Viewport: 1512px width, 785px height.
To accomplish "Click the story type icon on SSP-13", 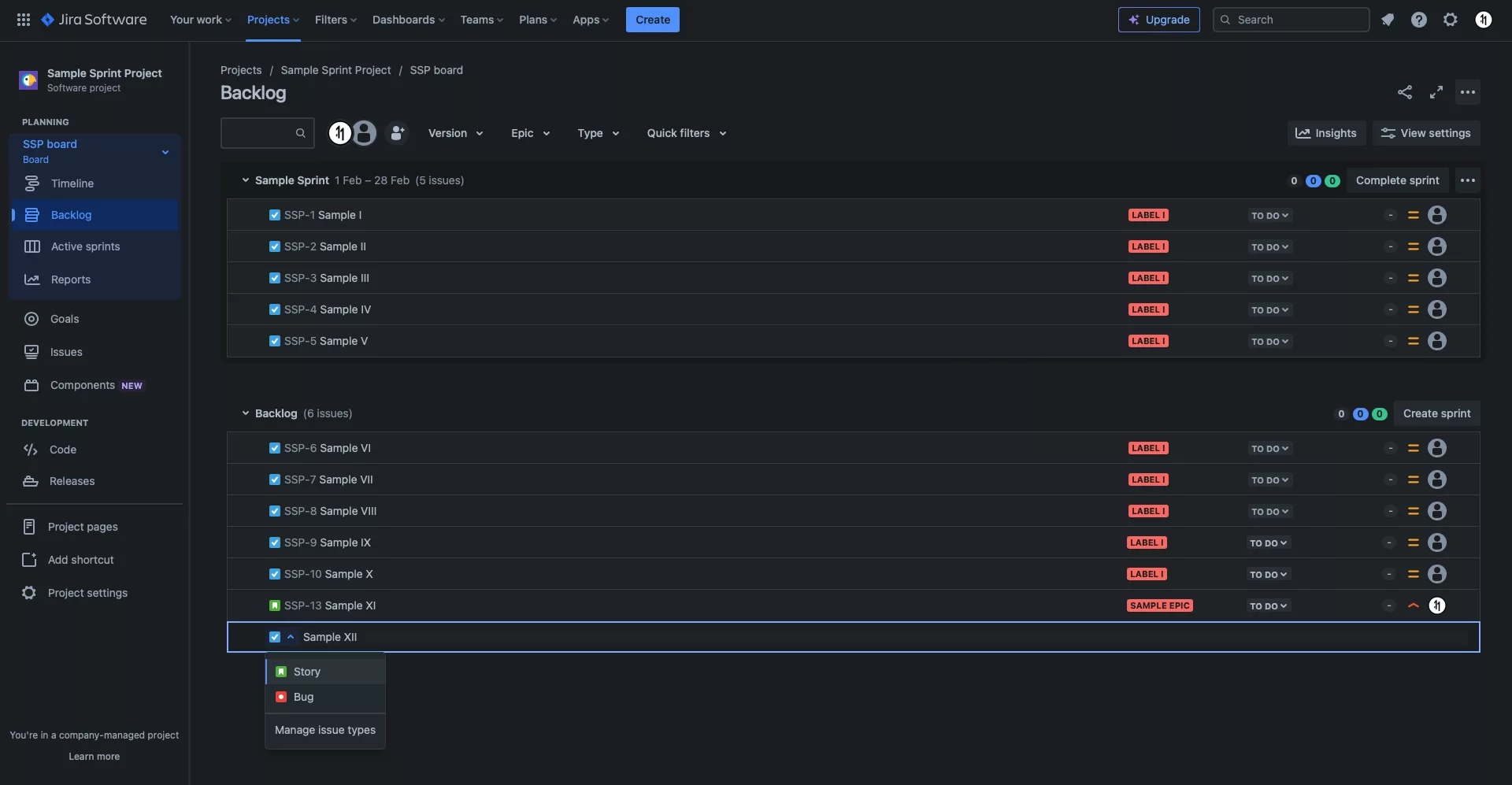I will [275, 605].
